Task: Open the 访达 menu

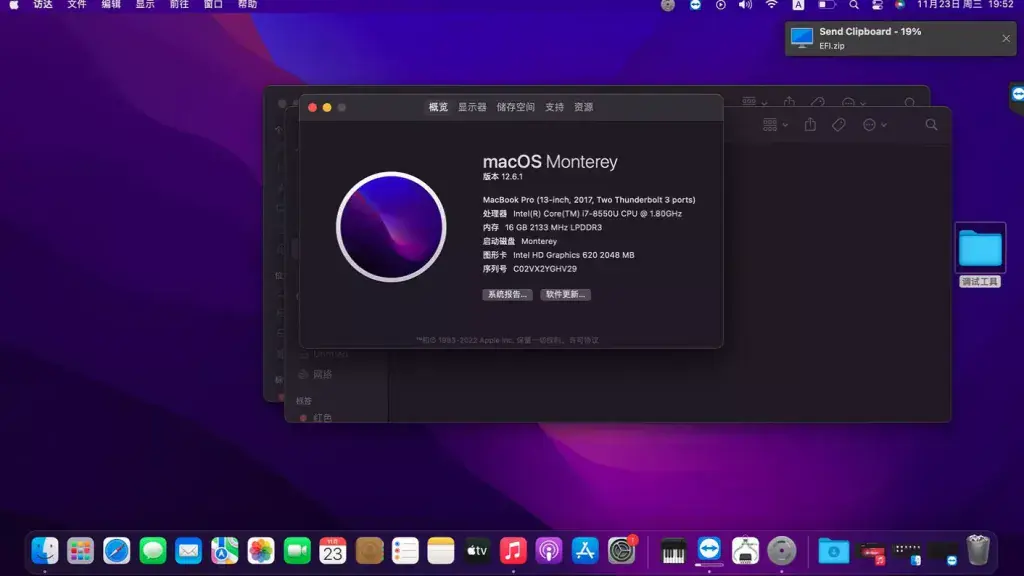Action: click(x=43, y=5)
